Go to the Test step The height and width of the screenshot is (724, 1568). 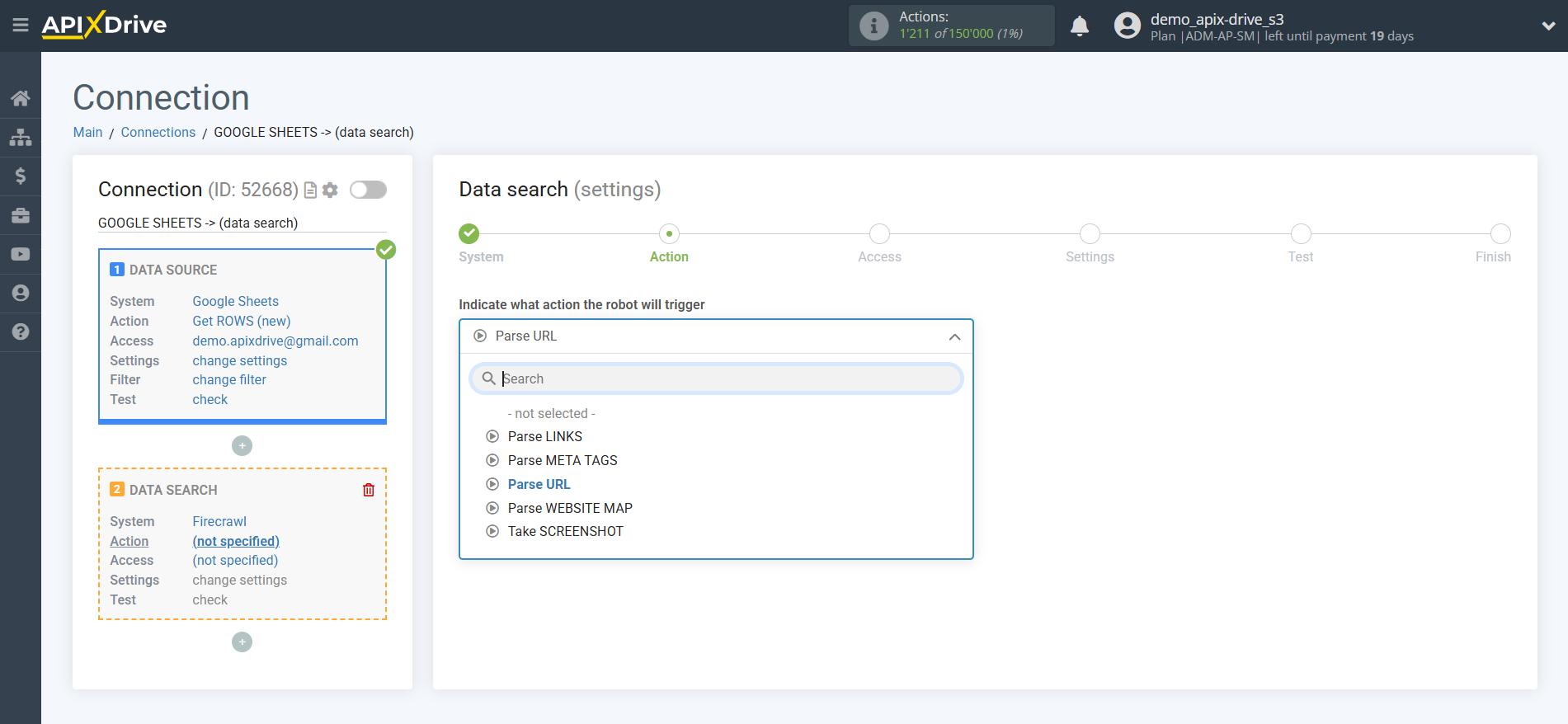tap(1301, 234)
